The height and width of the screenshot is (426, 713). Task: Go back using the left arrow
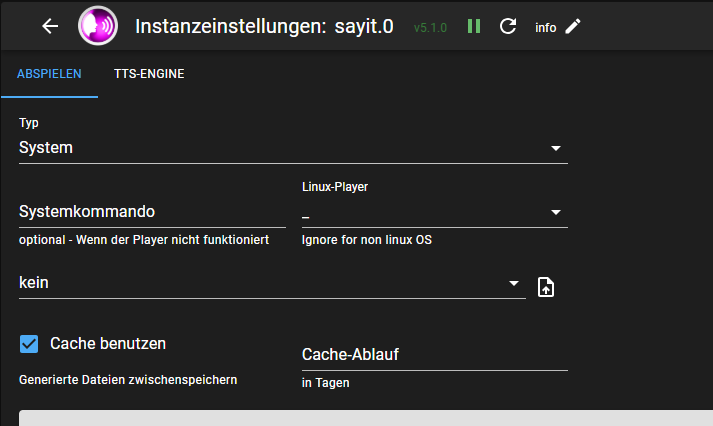coord(51,26)
